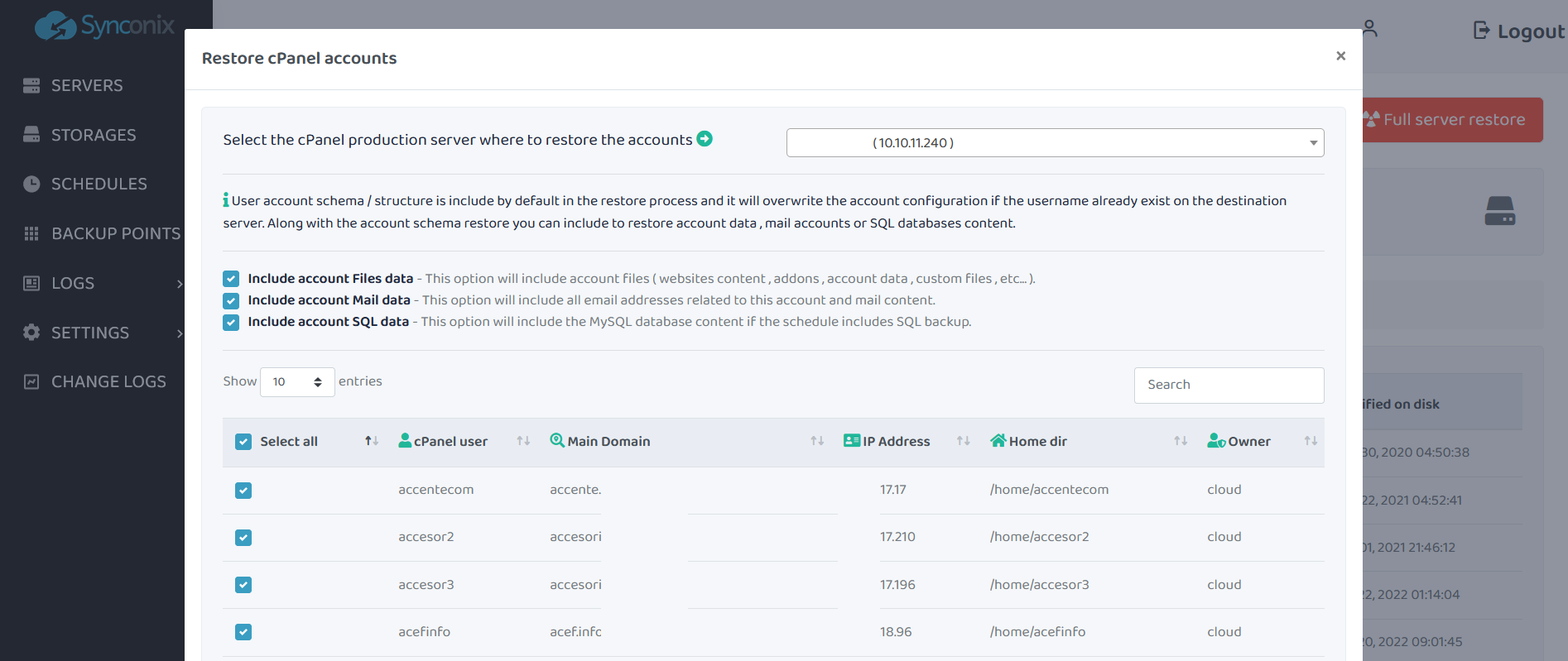
Task: Open the production server dropdown
Action: point(1055,143)
